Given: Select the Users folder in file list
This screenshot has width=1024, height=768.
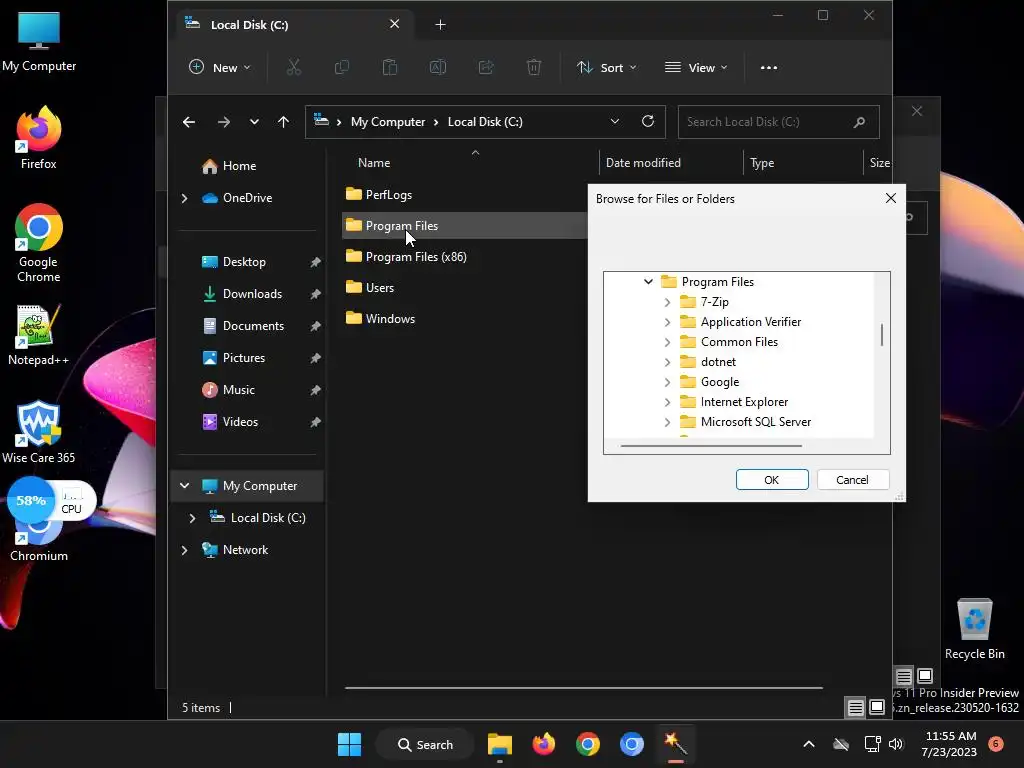Looking at the screenshot, I should coord(379,288).
